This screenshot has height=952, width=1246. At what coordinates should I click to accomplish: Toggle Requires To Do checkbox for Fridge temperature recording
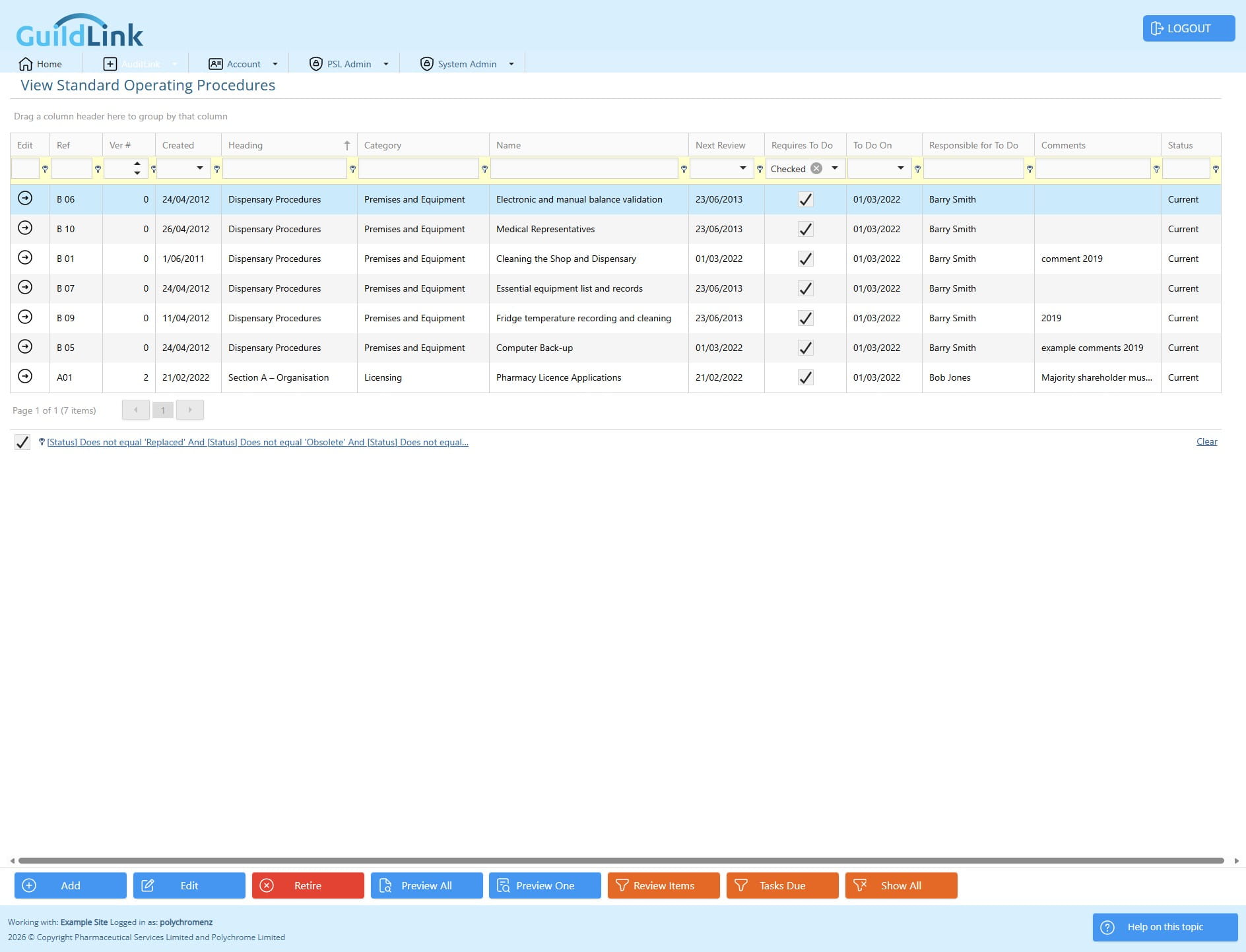click(805, 318)
